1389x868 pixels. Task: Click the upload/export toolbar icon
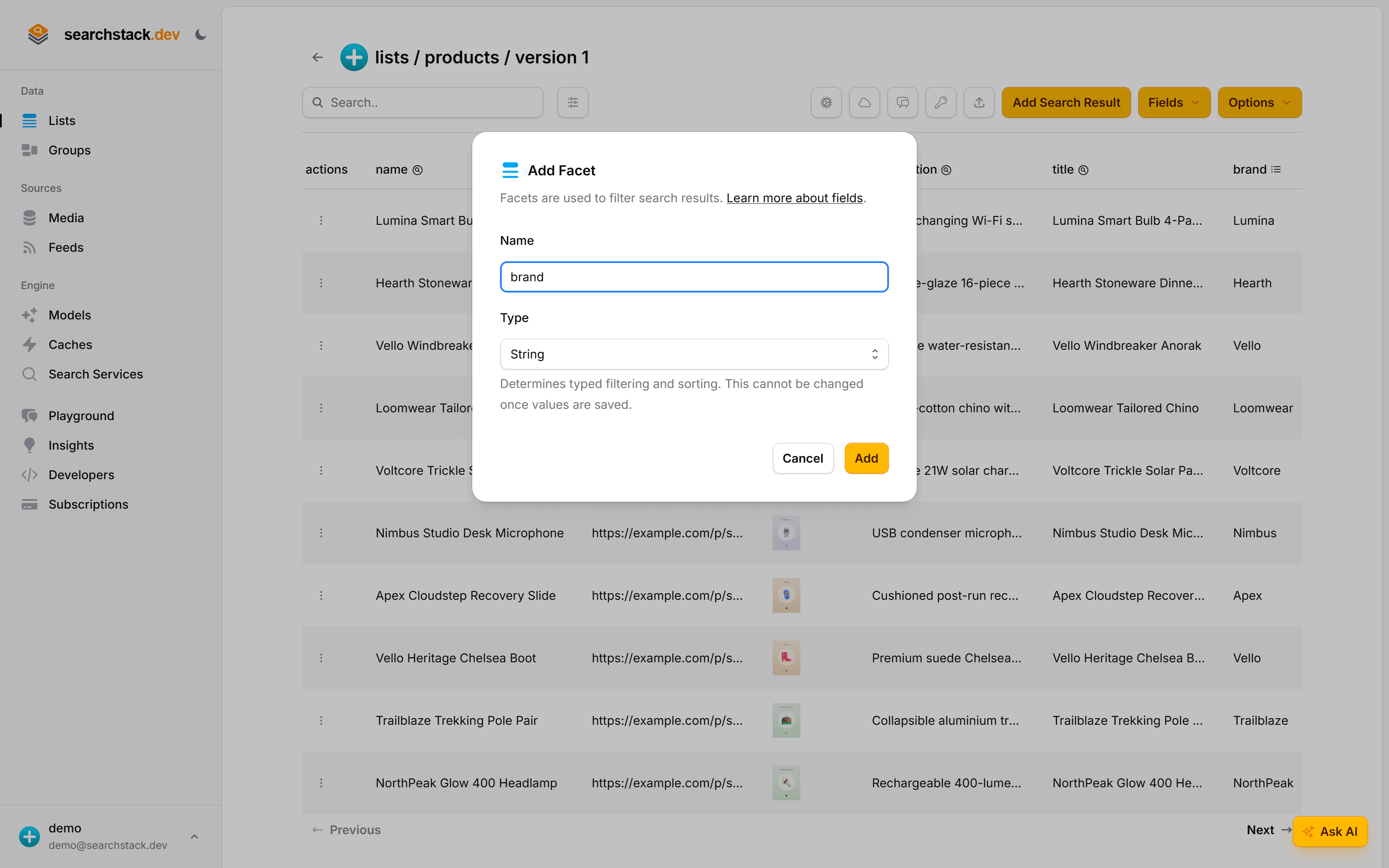pos(979,103)
